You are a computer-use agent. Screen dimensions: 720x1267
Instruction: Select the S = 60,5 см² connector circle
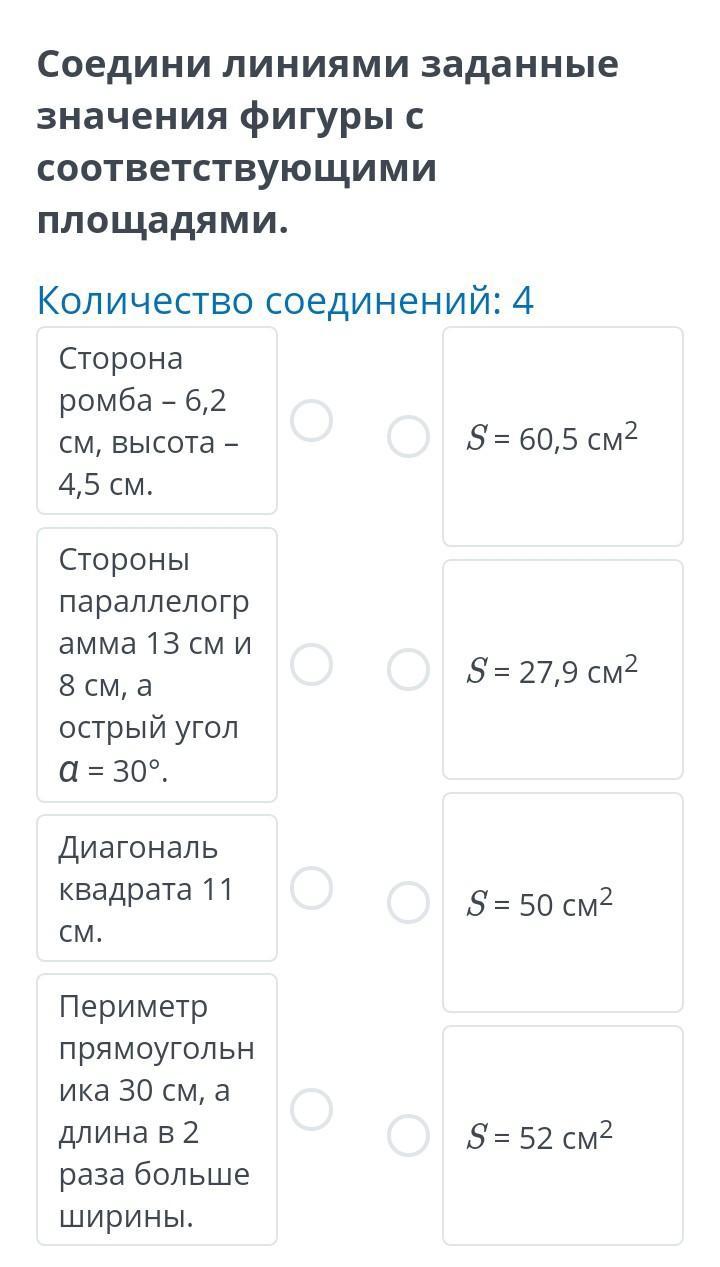click(408, 437)
